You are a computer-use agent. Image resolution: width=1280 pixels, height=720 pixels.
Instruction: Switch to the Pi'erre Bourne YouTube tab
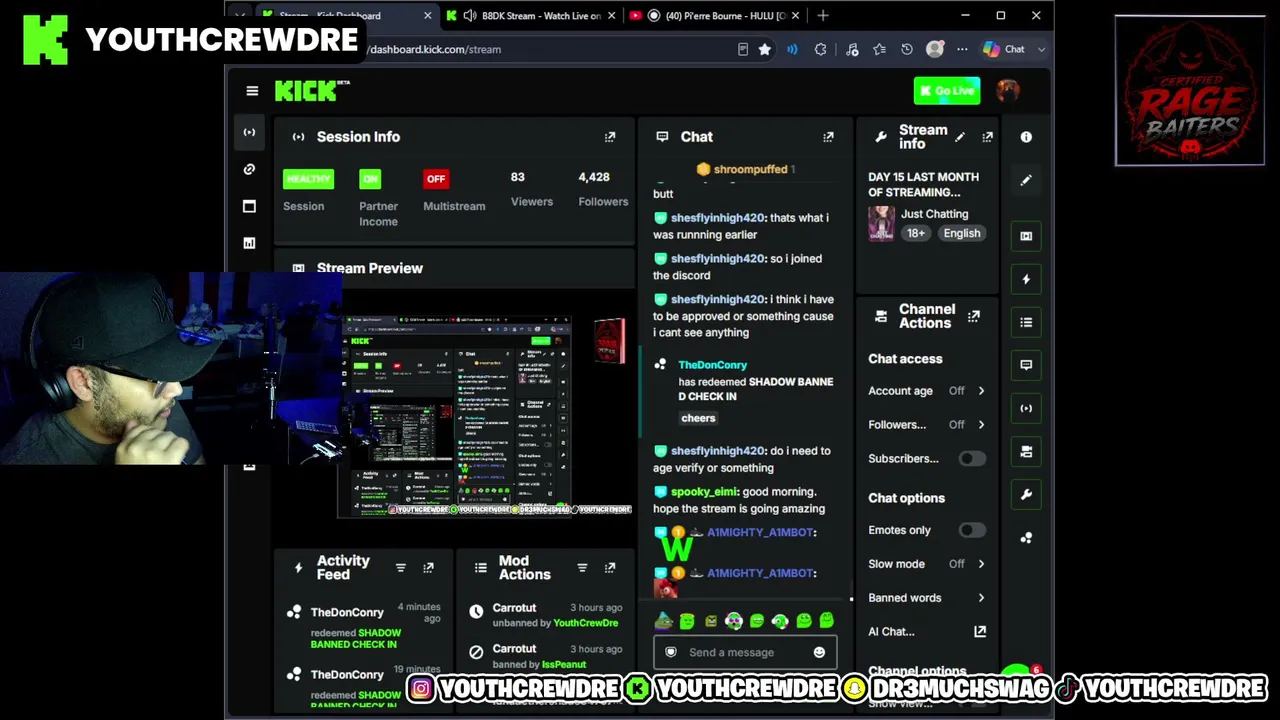pyautogui.click(x=716, y=15)
